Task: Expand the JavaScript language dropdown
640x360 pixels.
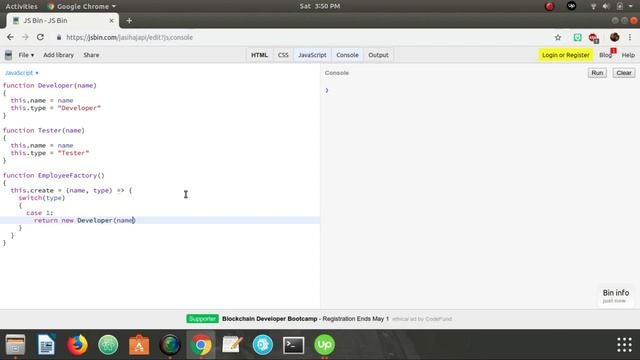Action: pyautogui.click(x=22, y=73)
